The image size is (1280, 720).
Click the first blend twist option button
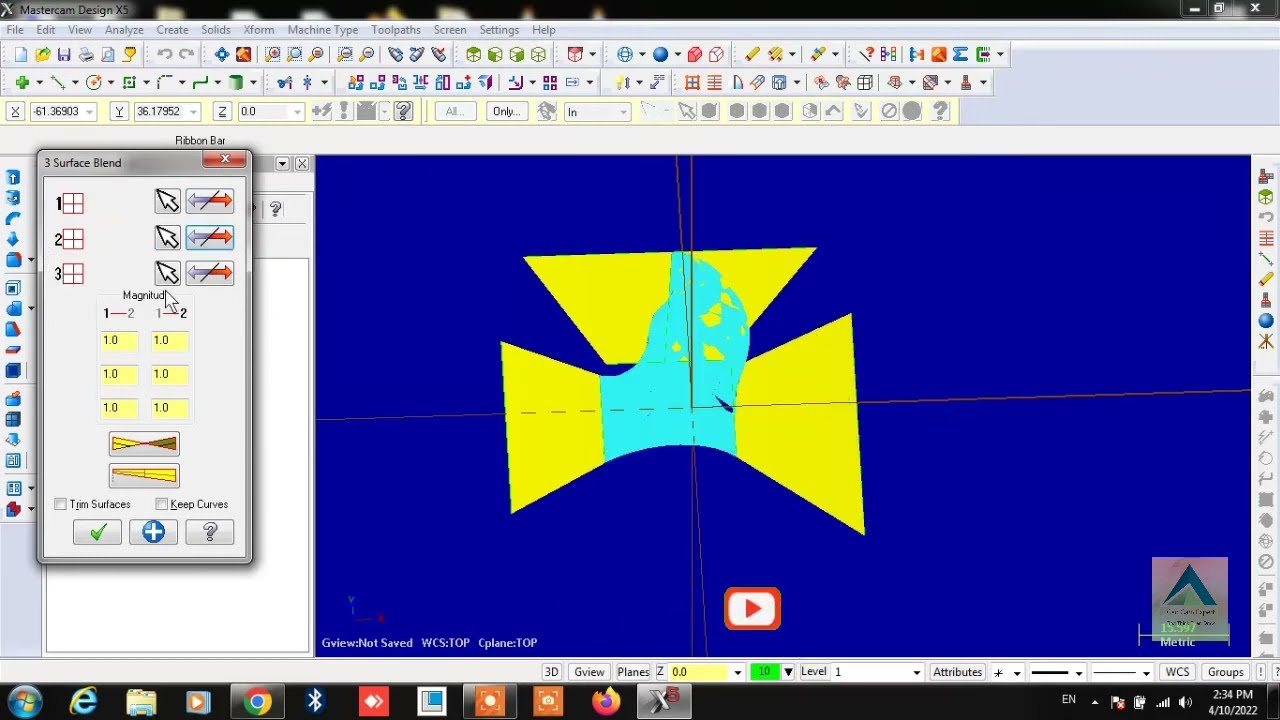point(144,444)
